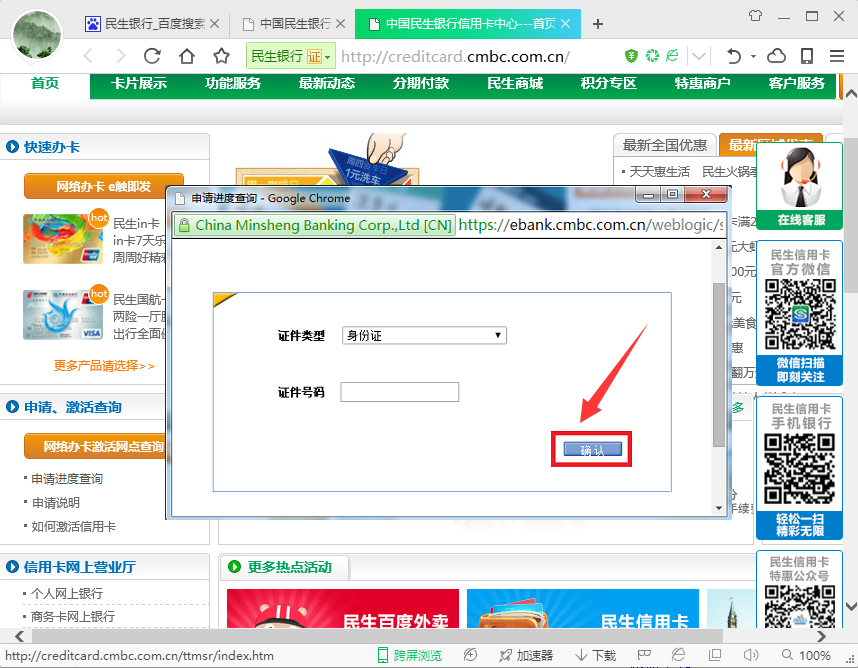Open the browser hamburger menu
This screenshot has height=668, width=858.
[837, 56]
